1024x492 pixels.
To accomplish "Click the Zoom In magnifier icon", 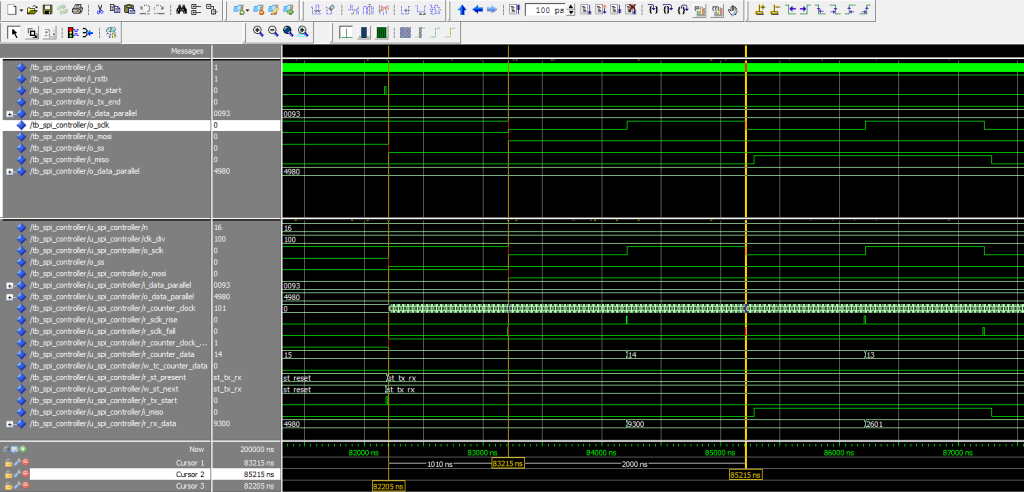I will [258, 31].
